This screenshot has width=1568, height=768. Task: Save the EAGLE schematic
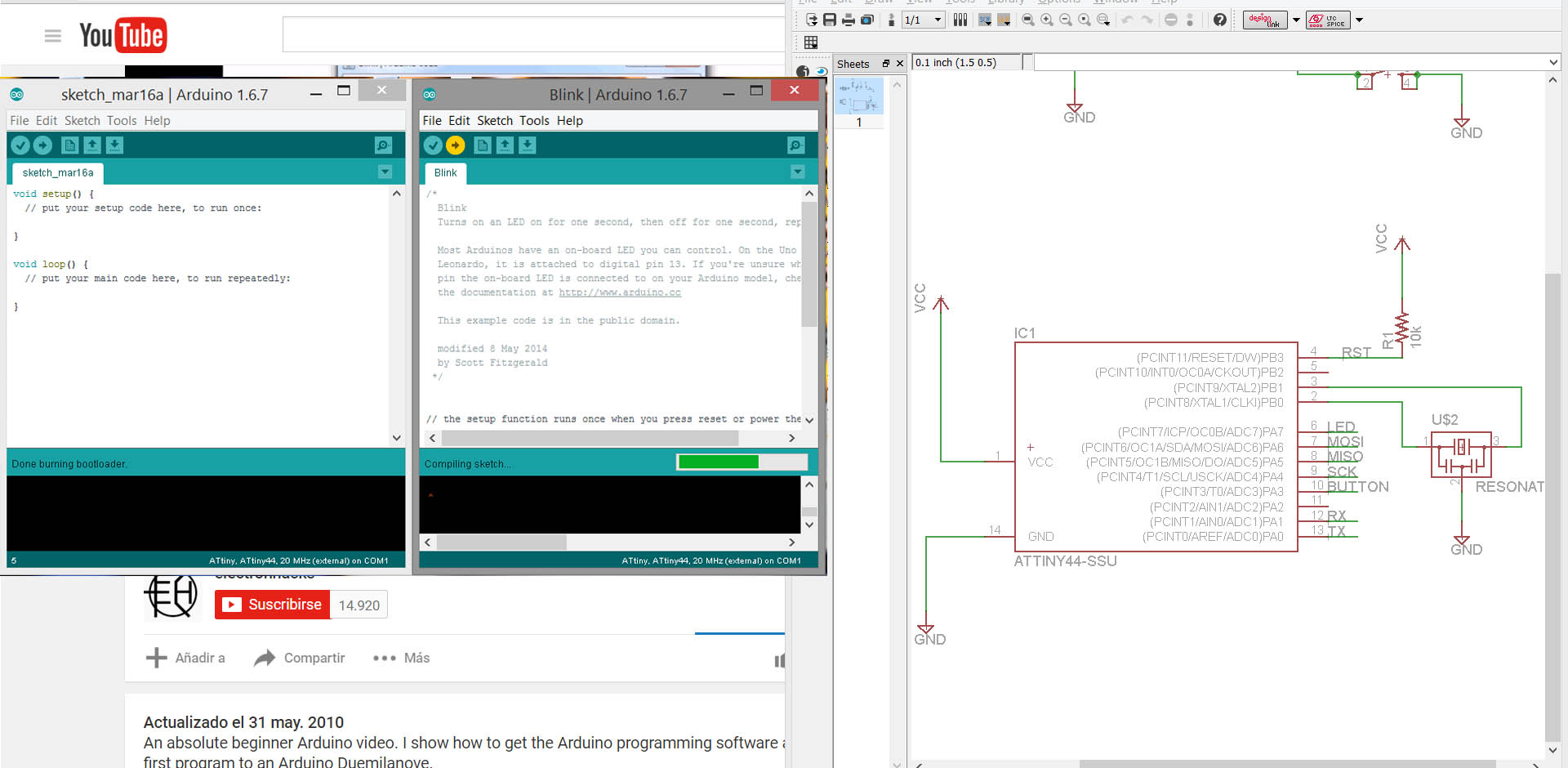pyautogui.click(x=830, y=20)
